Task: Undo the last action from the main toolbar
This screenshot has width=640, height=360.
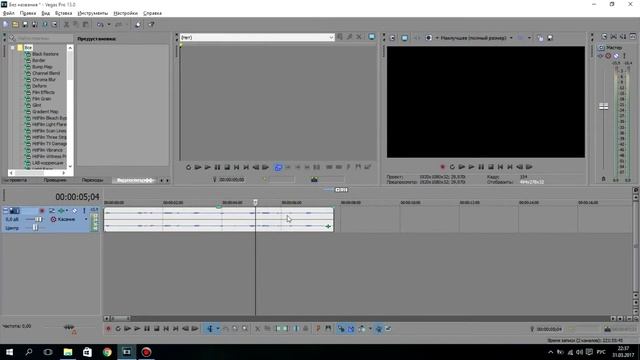Action: pos(100,24)
